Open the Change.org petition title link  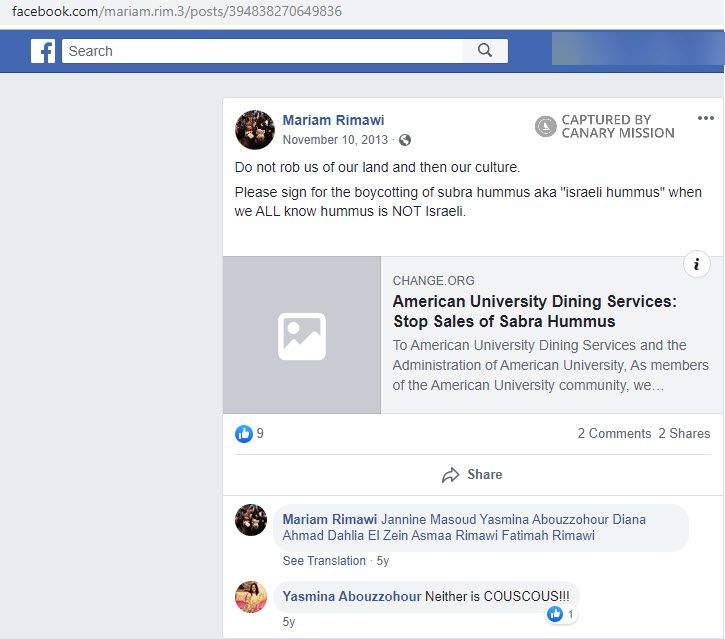coord(534,311)
